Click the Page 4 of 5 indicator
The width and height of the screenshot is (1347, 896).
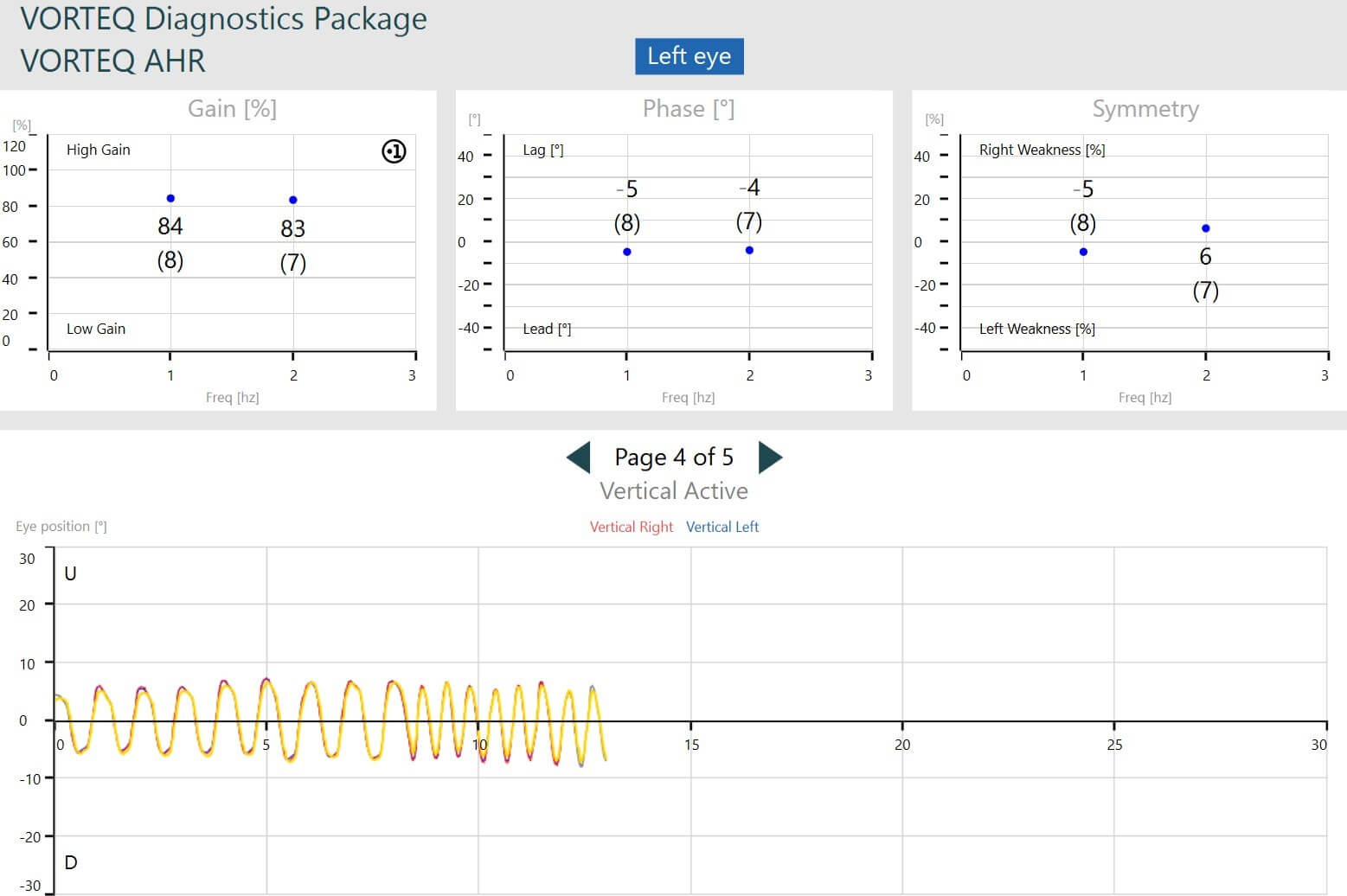pyautogui.click(x=673, y=457)
